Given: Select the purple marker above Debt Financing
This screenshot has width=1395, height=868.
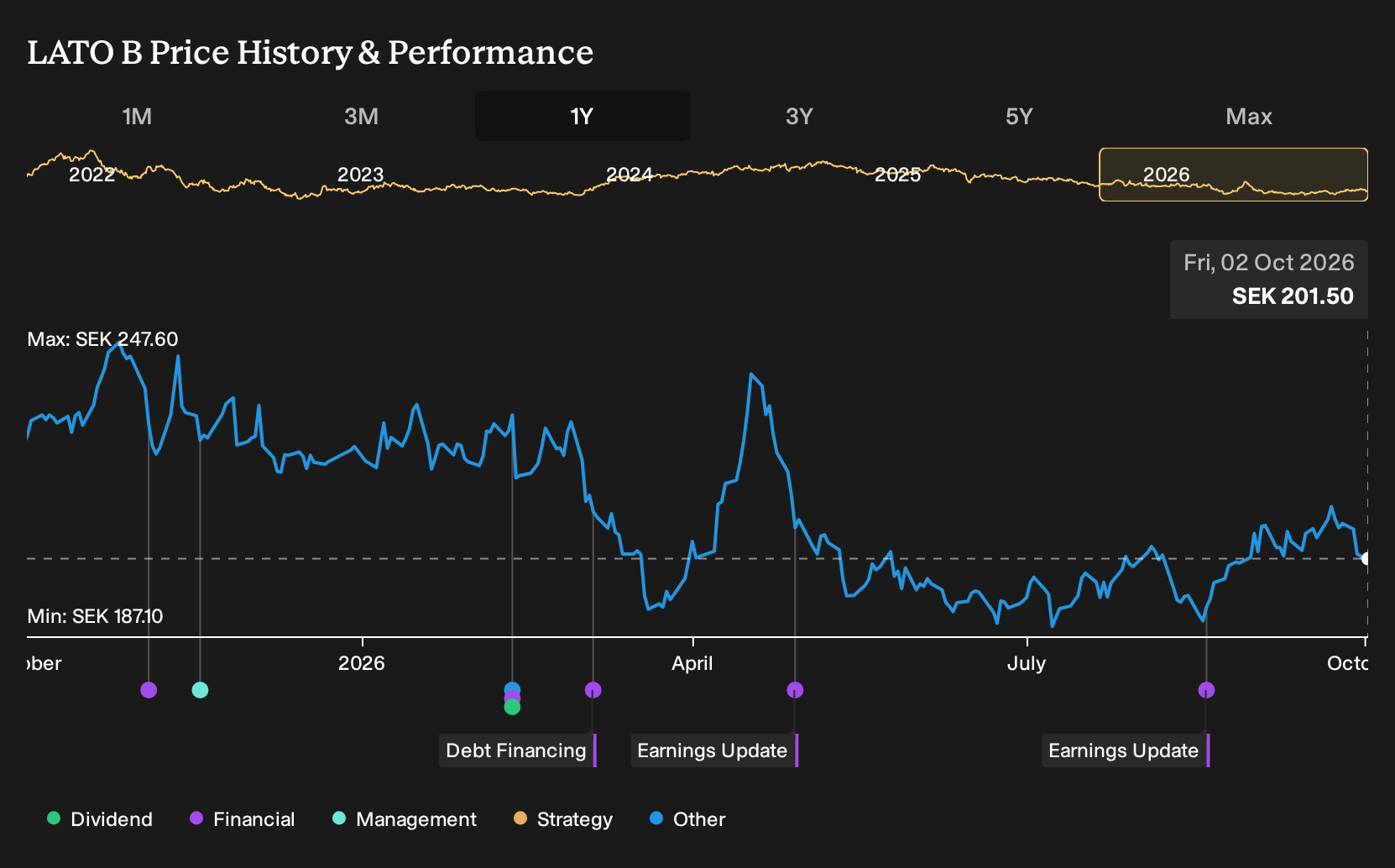Looking at the screenshot, I should (x=593, y=690).
